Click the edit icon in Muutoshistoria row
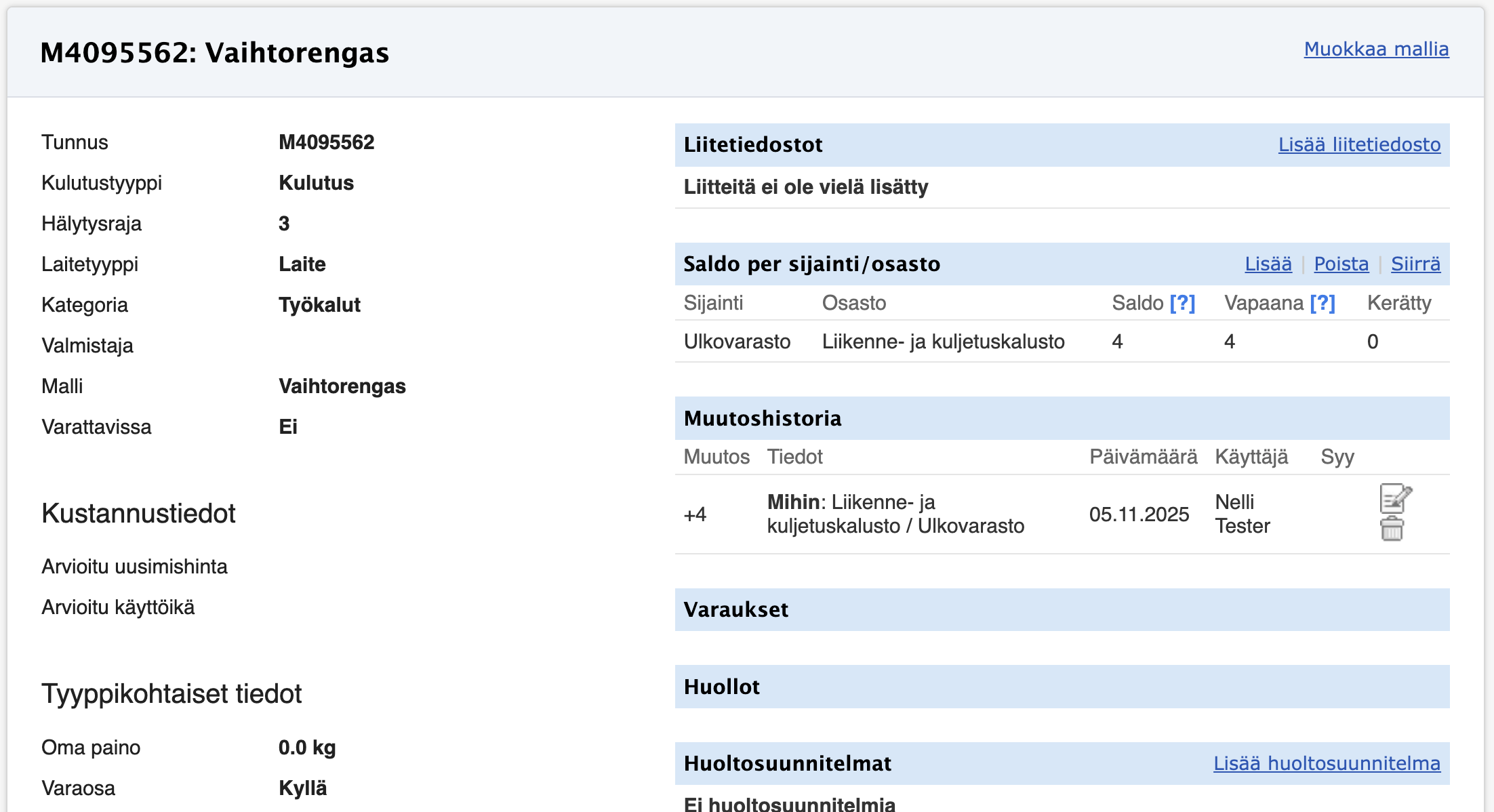 click(x=1395, y=499)
